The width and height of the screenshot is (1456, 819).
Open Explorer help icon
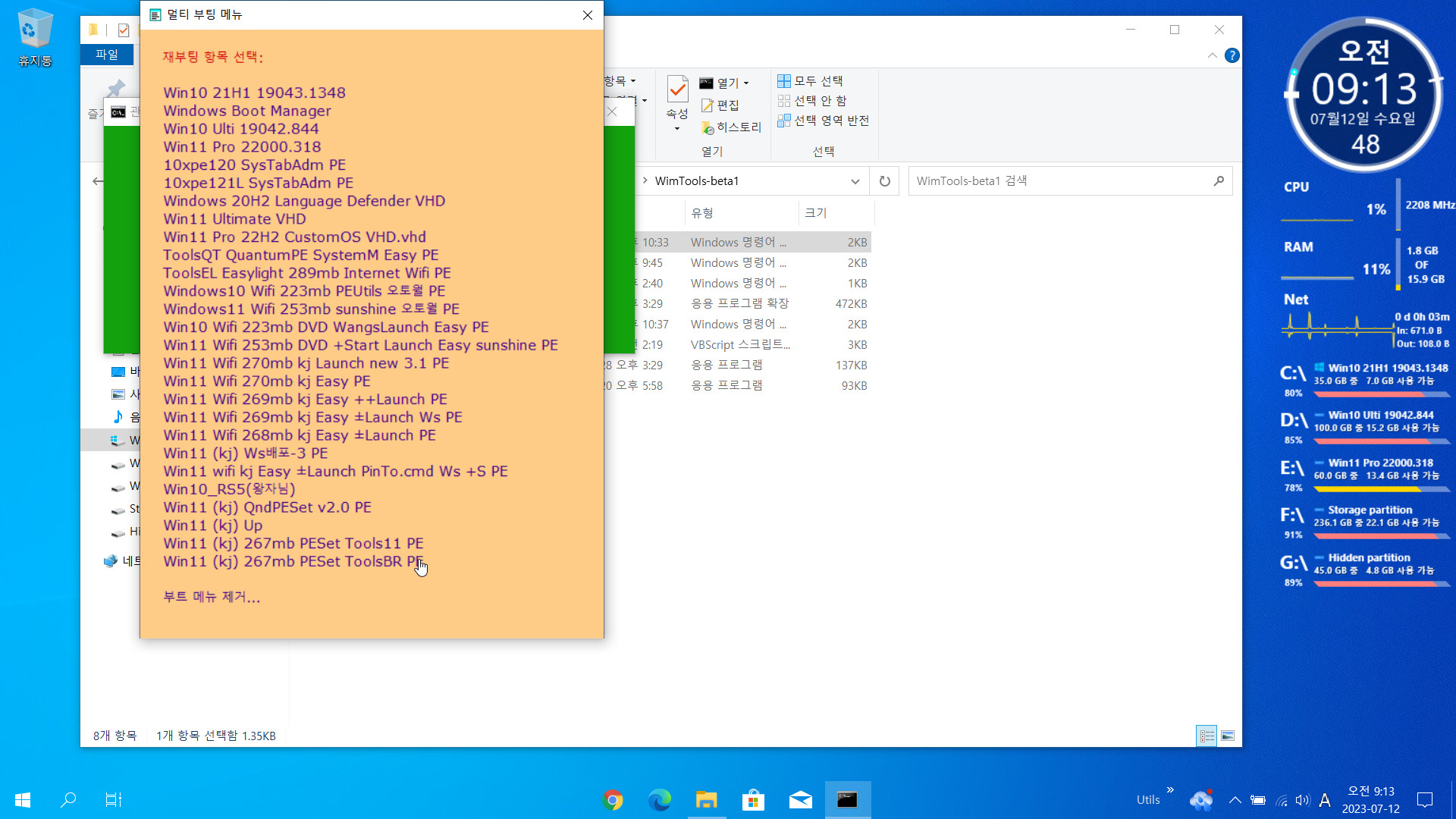1232,55
